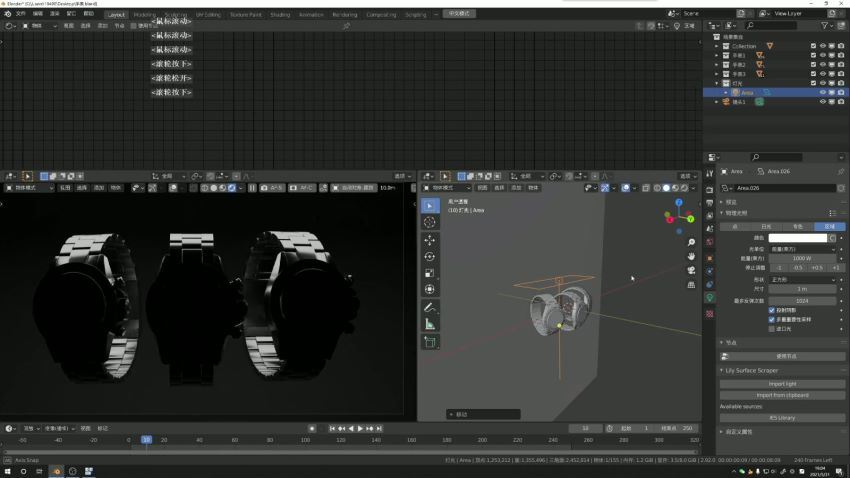Select the Annotate tool in viewport toolbar
This screenshot has width=850, height=478.
pos(430,307)
